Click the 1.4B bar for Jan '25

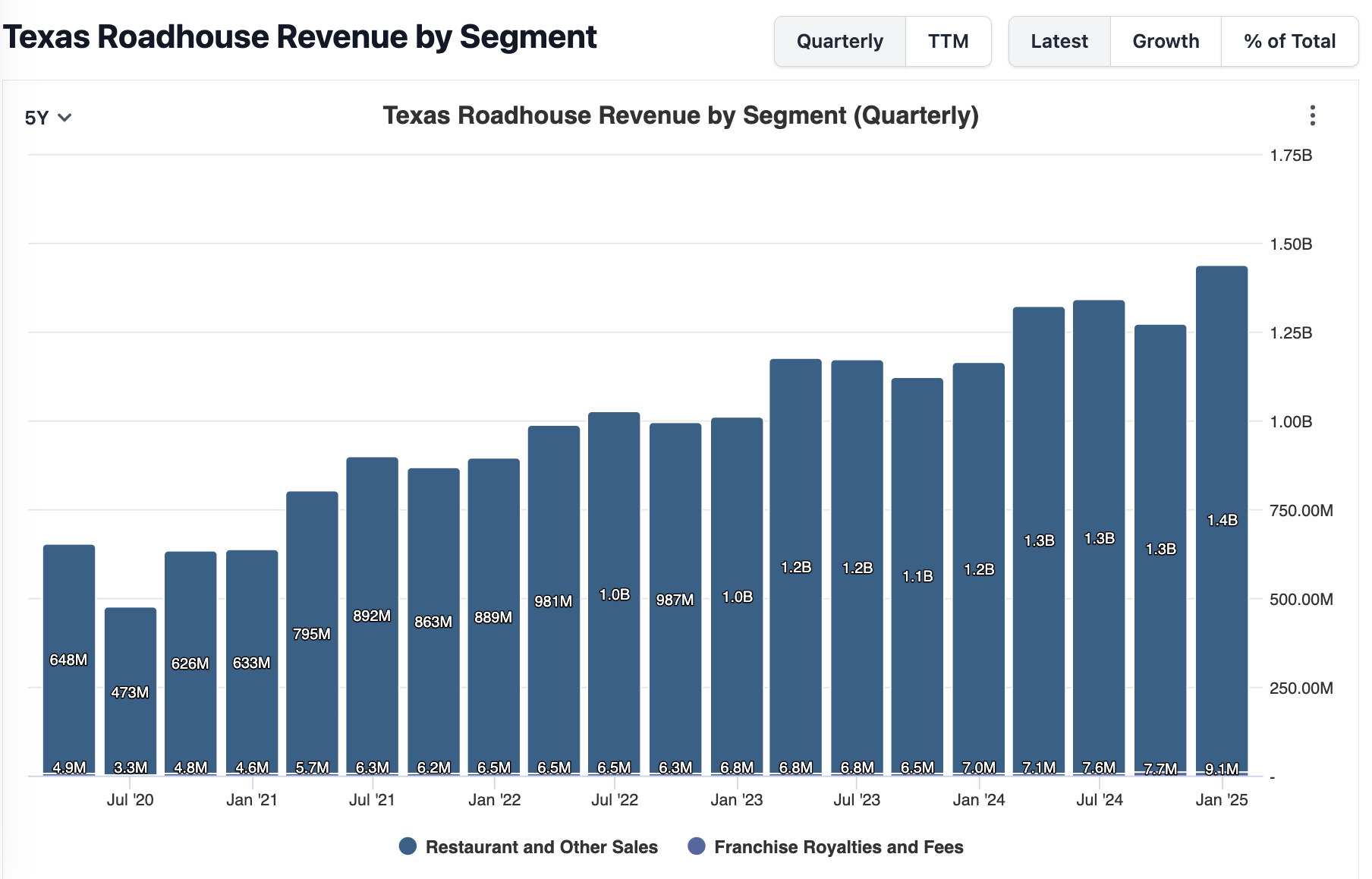point(1222,519)
